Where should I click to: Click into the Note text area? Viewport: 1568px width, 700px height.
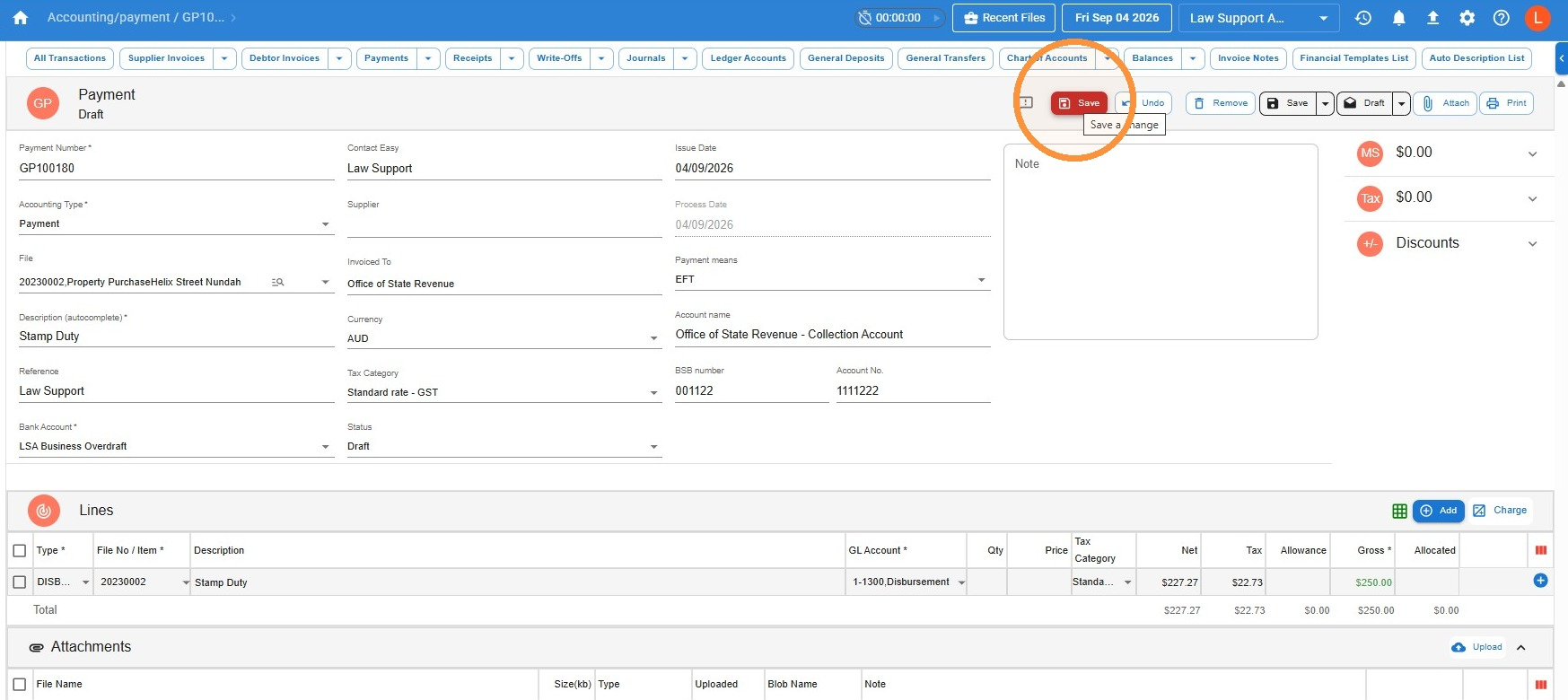point(1161,242)
